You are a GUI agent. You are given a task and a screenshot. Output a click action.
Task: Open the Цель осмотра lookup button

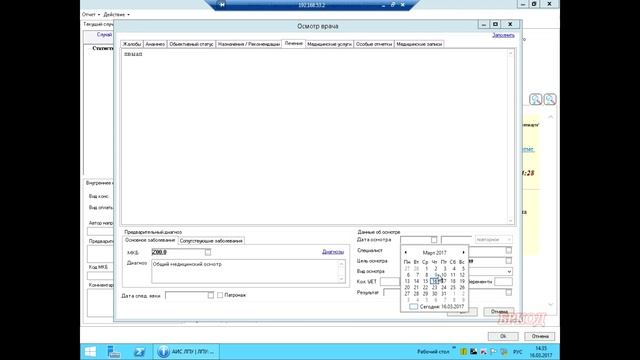(509, 260)
